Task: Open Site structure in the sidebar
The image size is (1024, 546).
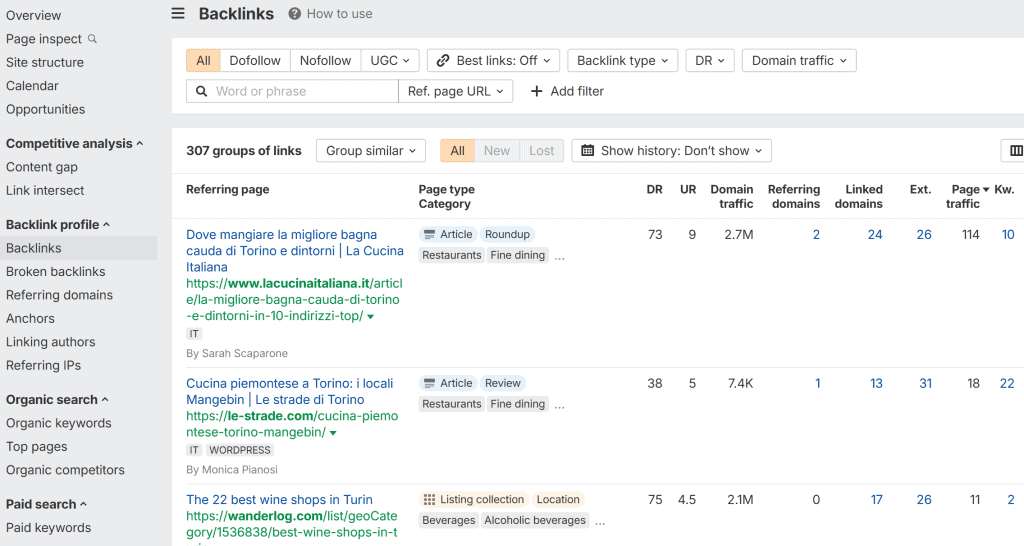Action: point(44,63)
